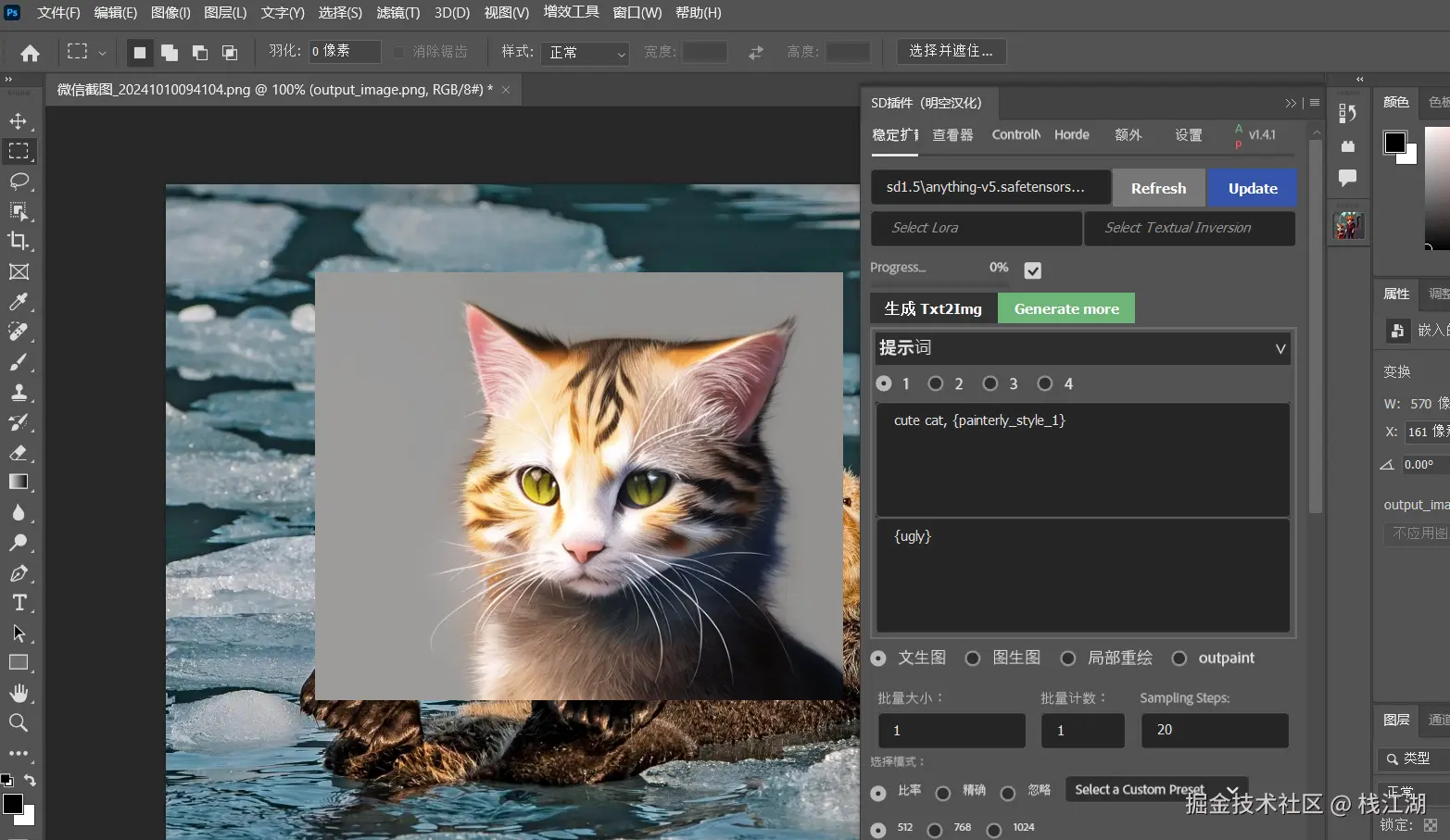The width and height of the screenshot is (1450, 840).
Task: Pick the Crop tool
Action: 19,242
